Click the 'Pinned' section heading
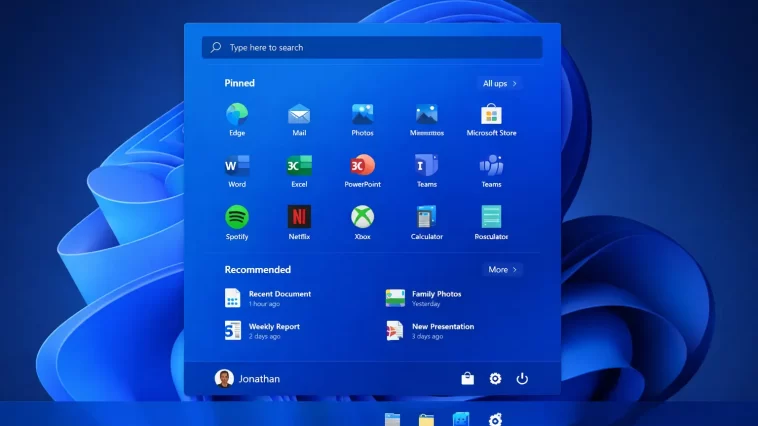This screenshot has width=758, height=426. coord(239,83)
